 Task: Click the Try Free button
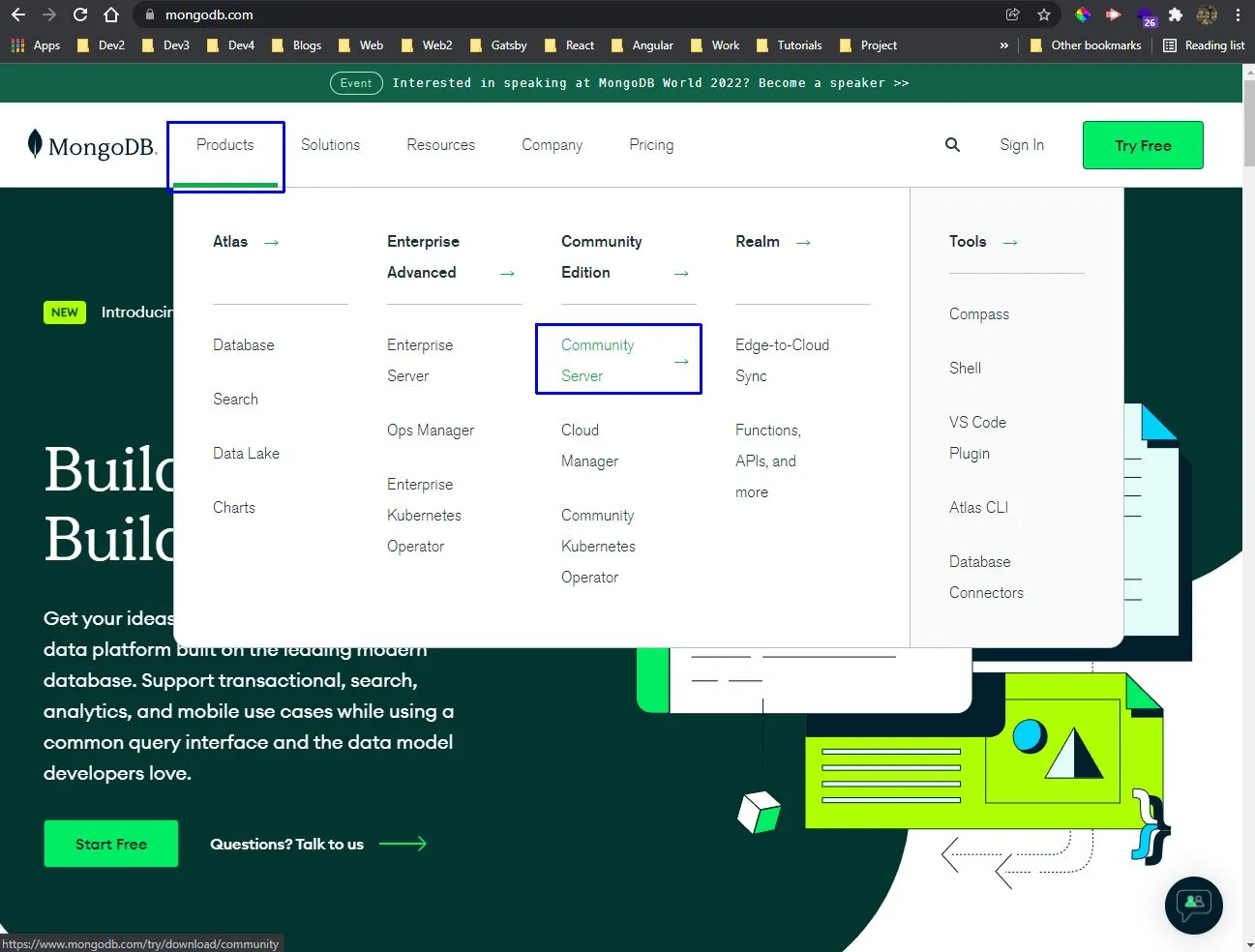pyautogui.click(x=1143, y=145)
